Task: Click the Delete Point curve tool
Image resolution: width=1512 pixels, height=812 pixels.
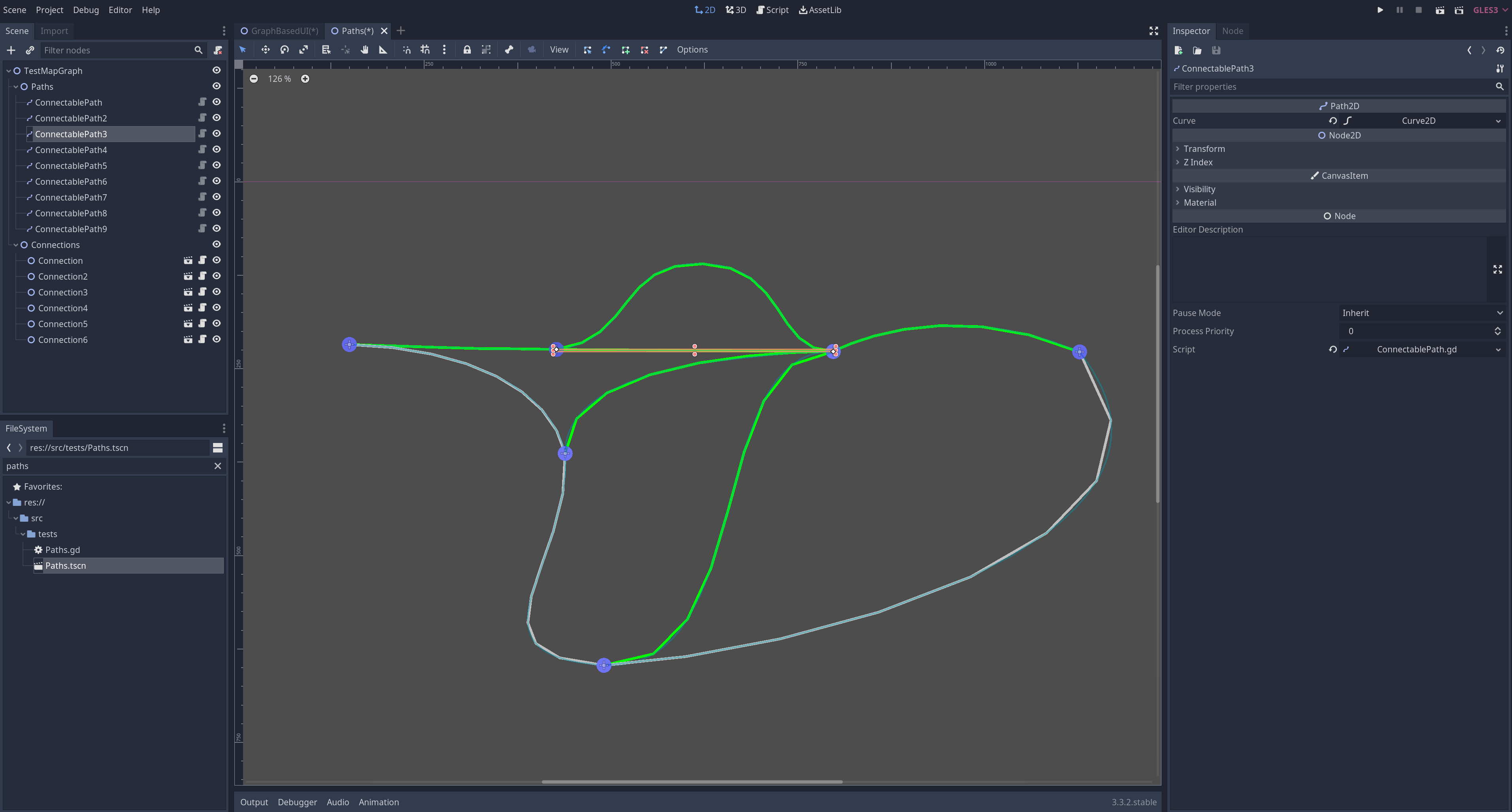Action: (x=644, y=50)
